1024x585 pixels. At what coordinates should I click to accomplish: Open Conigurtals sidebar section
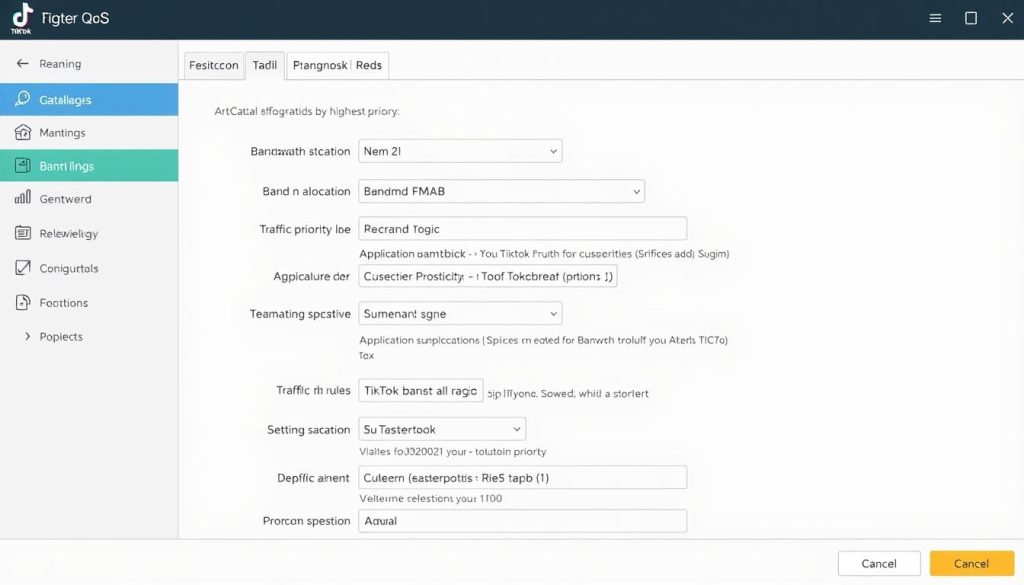(x=89, y=268)
